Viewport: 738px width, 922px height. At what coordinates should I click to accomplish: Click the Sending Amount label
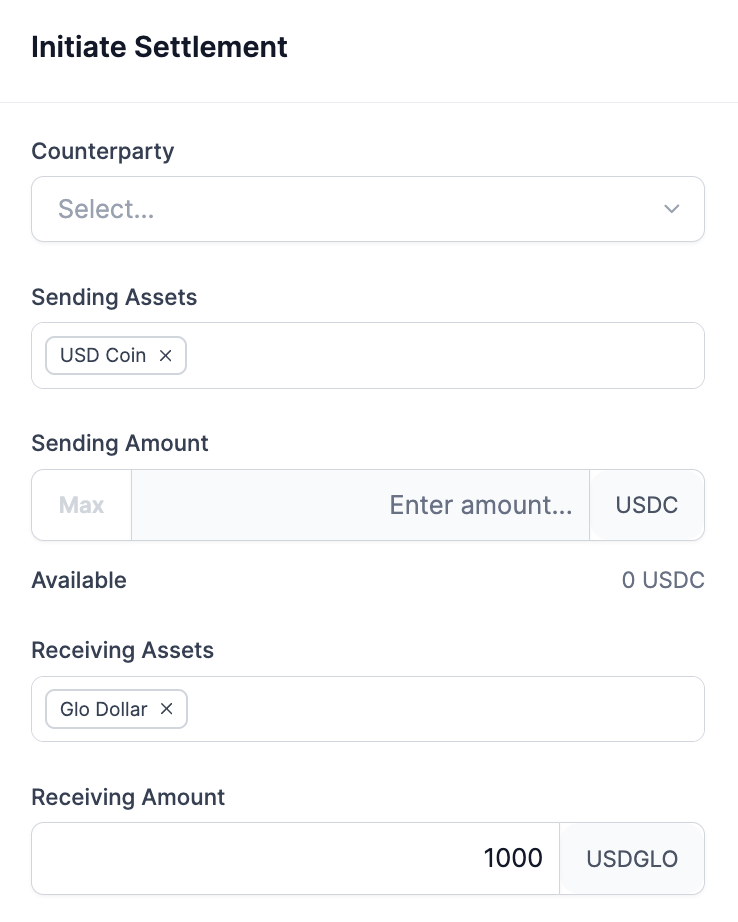click(120, 443)
